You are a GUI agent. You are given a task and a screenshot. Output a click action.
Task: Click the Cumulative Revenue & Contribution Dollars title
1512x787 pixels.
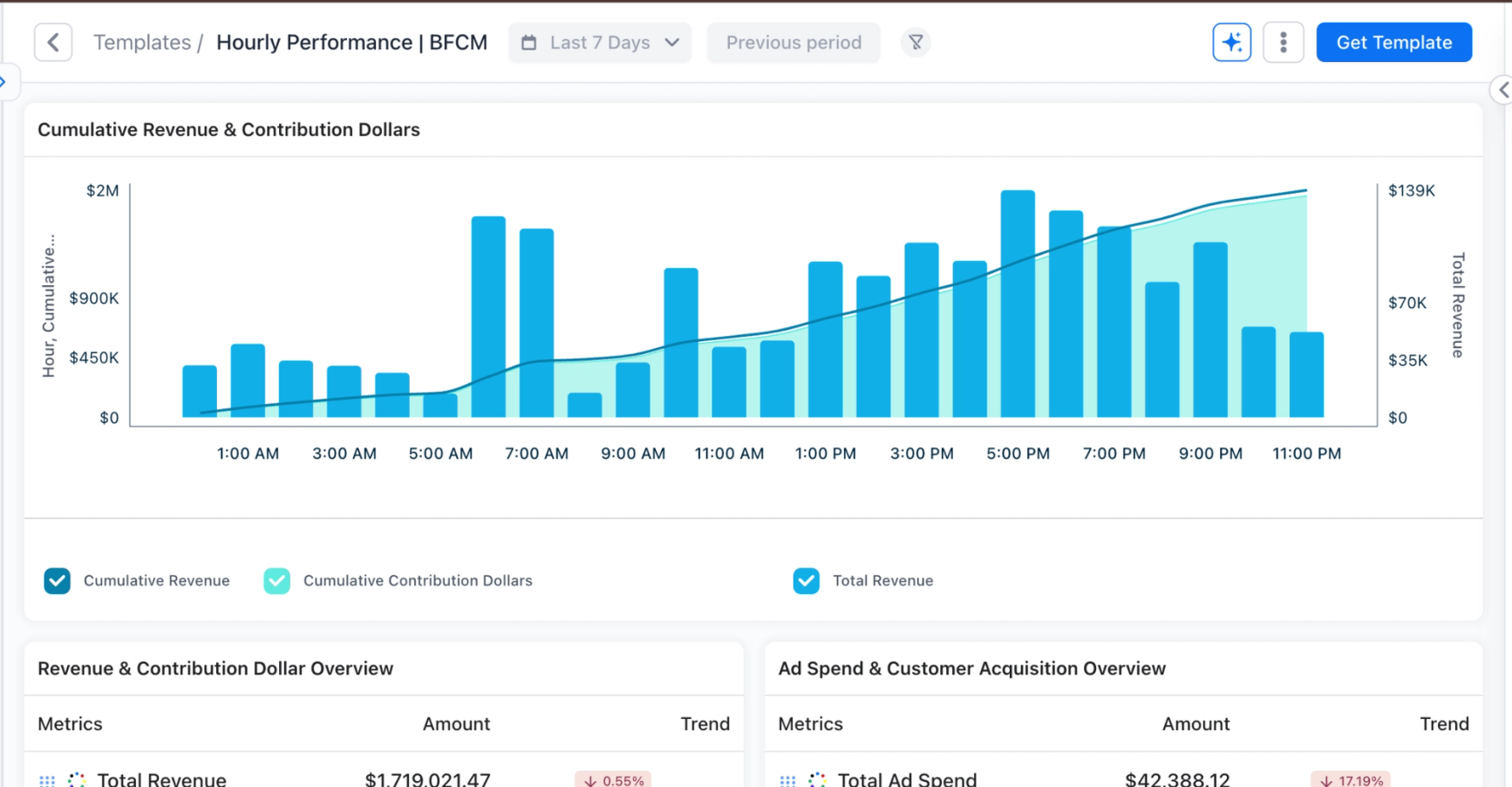tap(228, 129)
